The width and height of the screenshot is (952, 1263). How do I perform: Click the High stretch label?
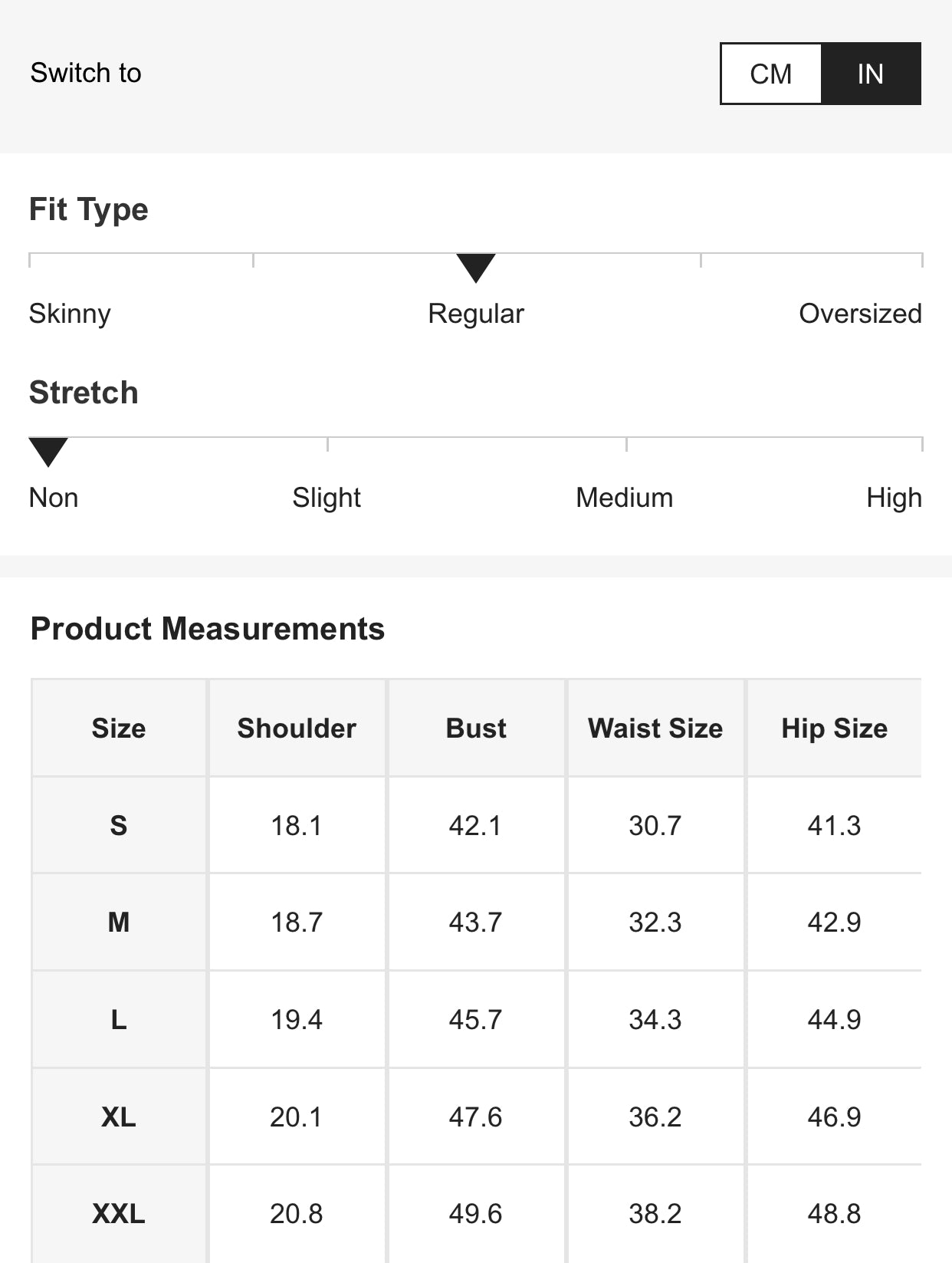[x=894, y=498]
